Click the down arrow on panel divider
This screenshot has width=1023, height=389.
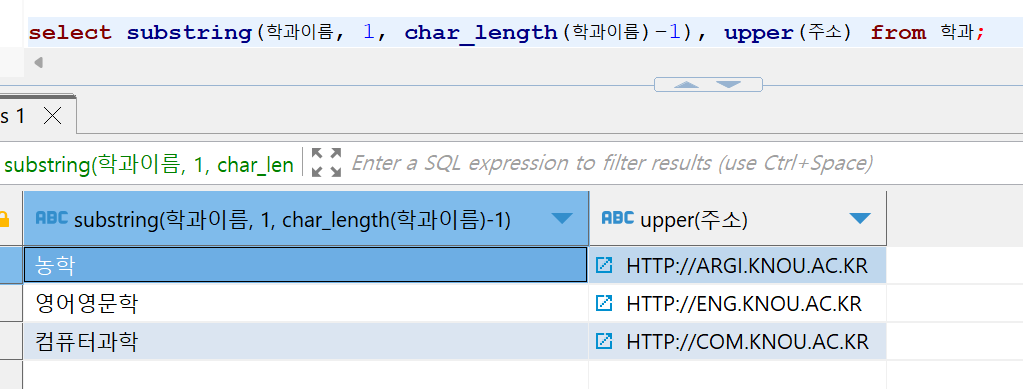click(729, 84)
